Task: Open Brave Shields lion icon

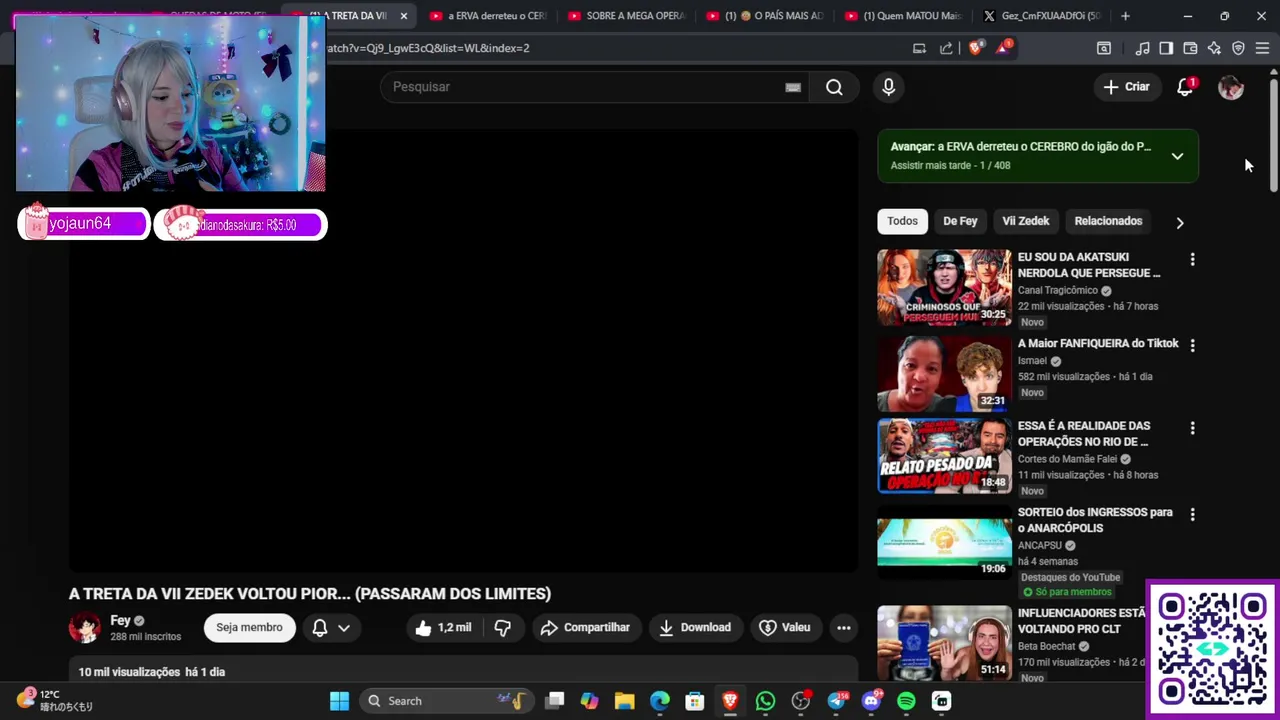Action: 976,48
